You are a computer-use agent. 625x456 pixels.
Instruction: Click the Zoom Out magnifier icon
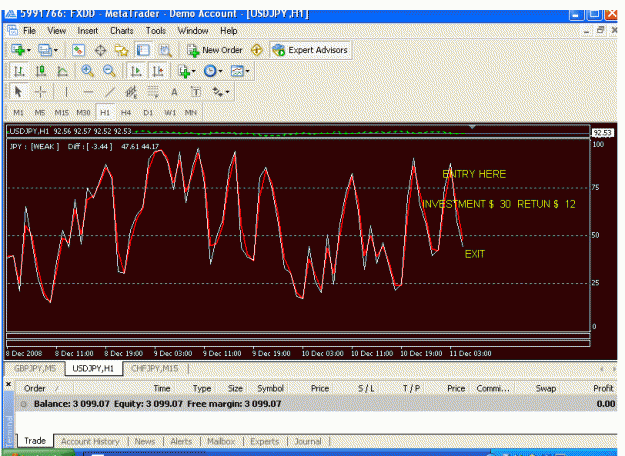point(109,71)
